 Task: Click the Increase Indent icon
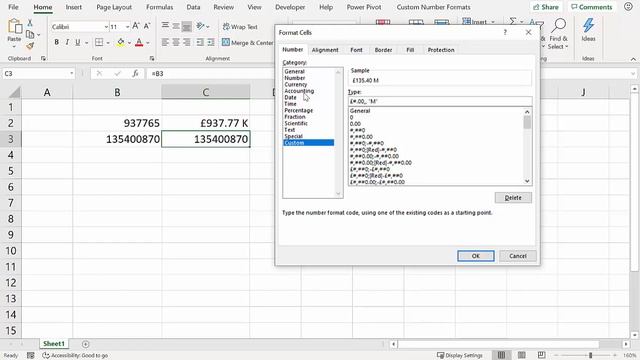211,42
